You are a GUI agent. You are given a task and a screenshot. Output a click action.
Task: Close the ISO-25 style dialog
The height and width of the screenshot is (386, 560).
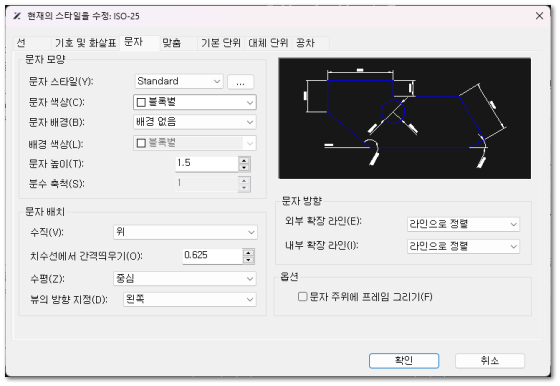coord(539,16)
